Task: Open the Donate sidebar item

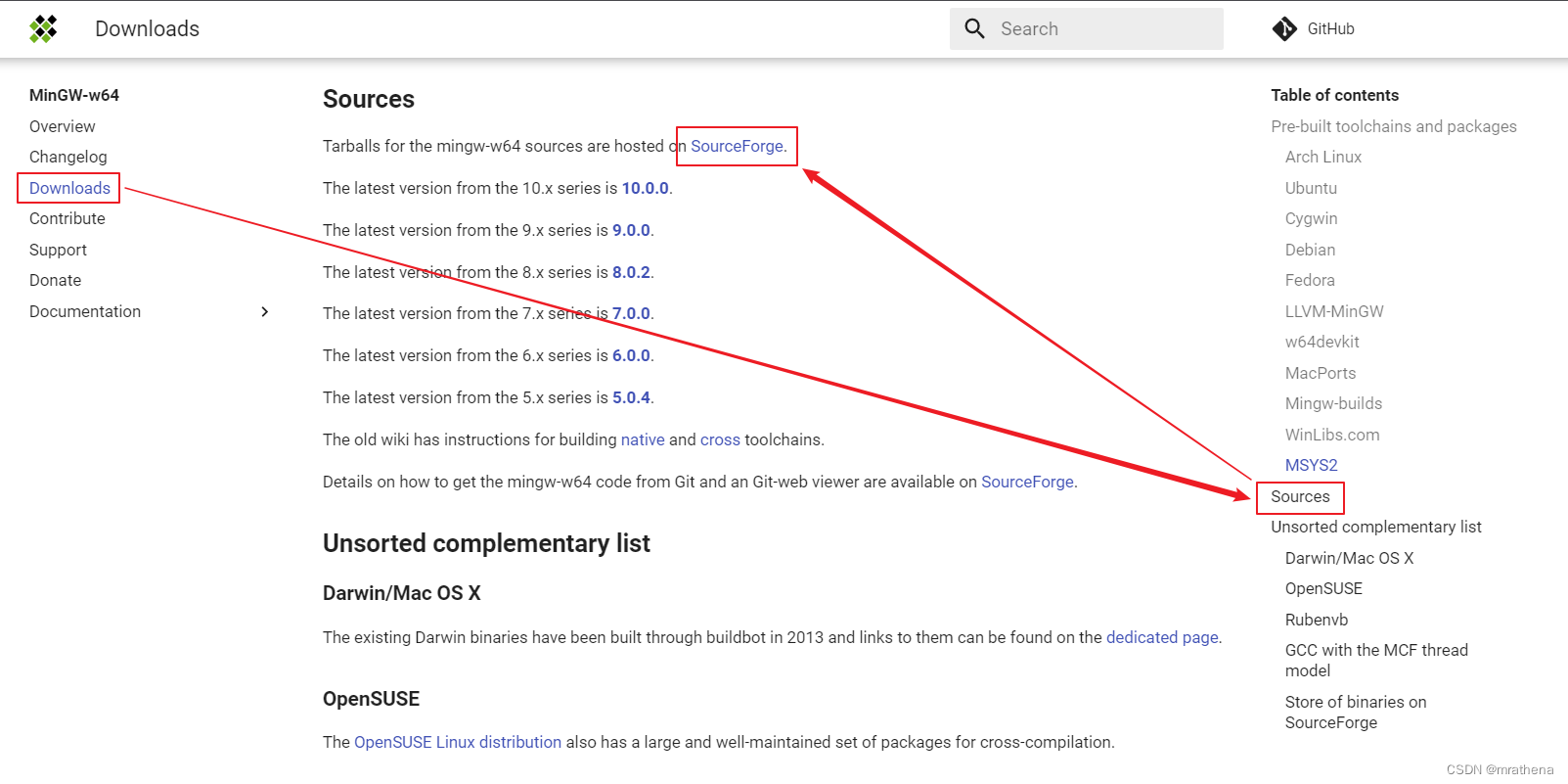Action: [55, 280]
